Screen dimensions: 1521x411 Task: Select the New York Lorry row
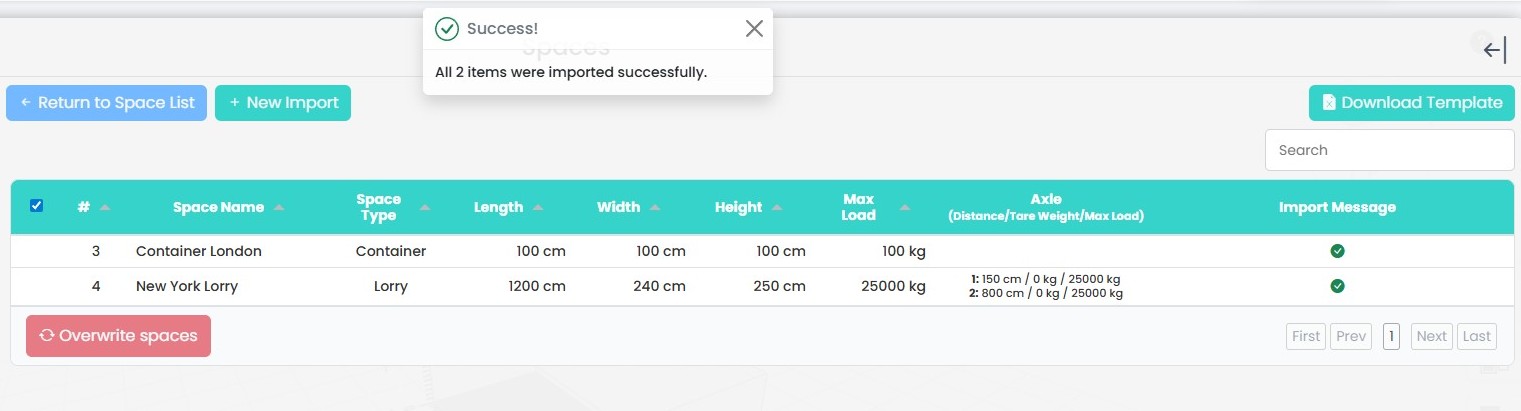[x=762, y=286]
